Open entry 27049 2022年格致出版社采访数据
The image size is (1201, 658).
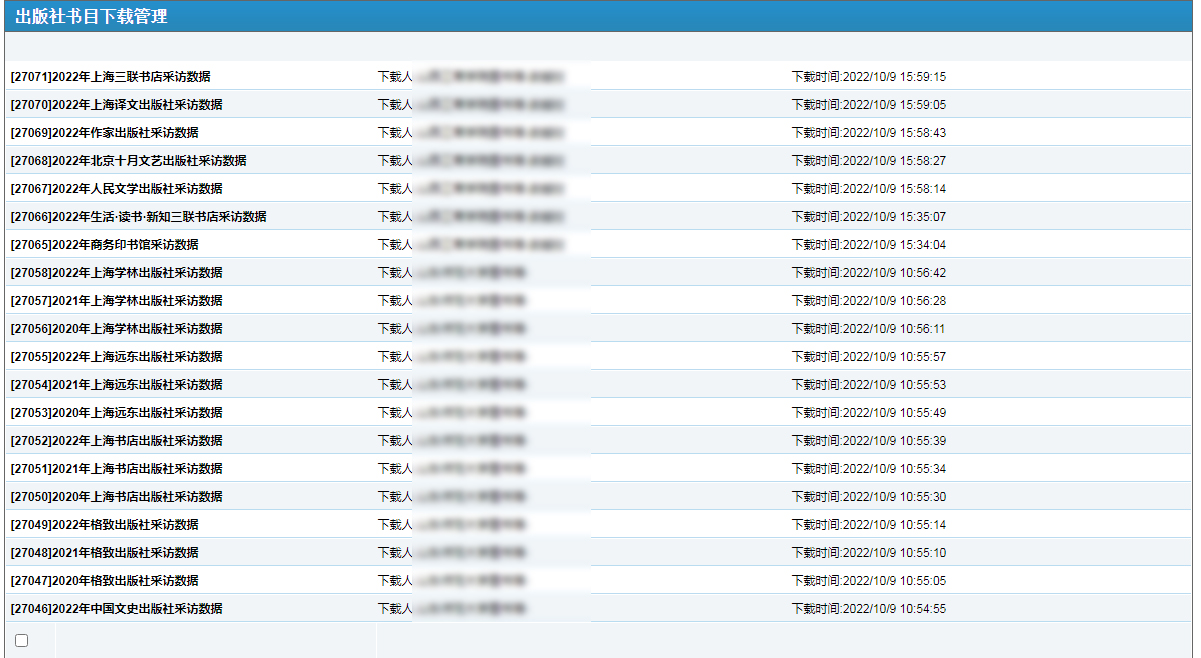104,525
